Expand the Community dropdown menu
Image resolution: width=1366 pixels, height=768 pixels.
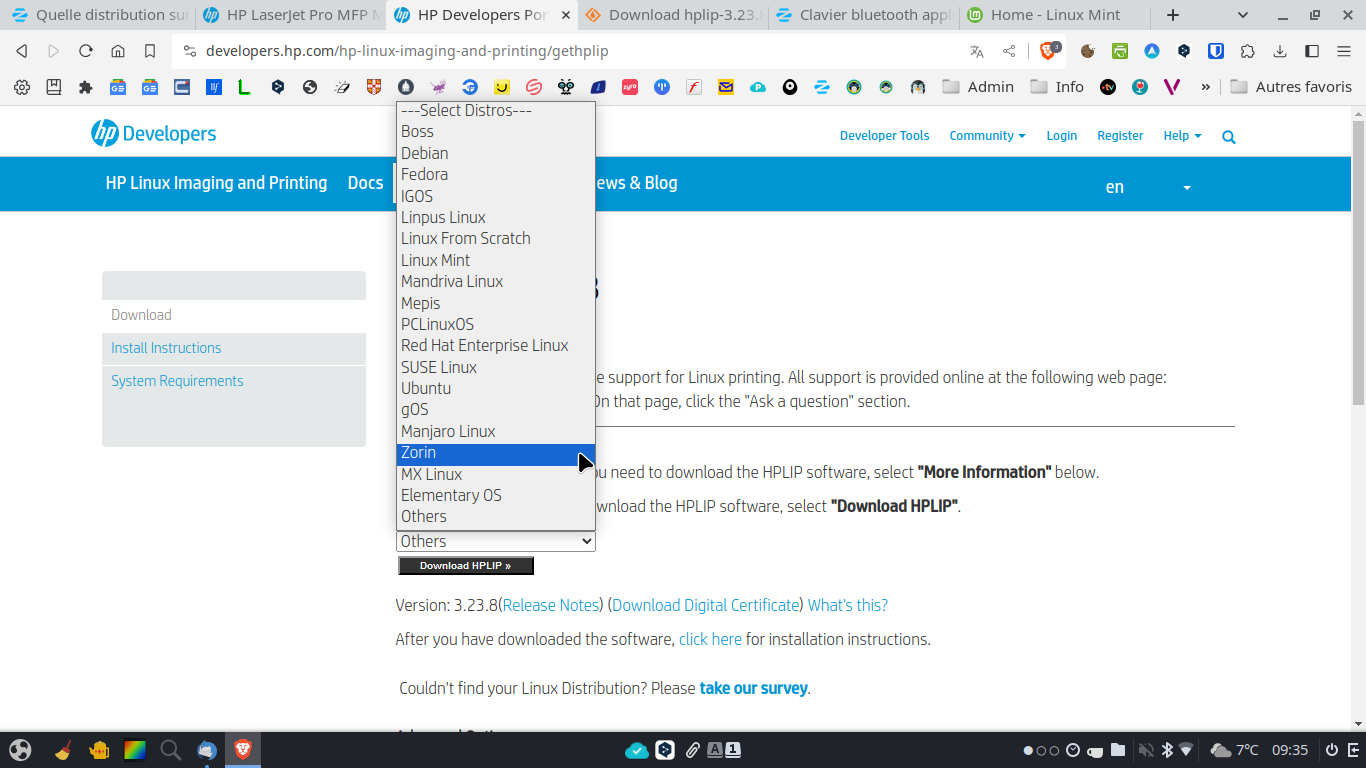tap(987, 136)
